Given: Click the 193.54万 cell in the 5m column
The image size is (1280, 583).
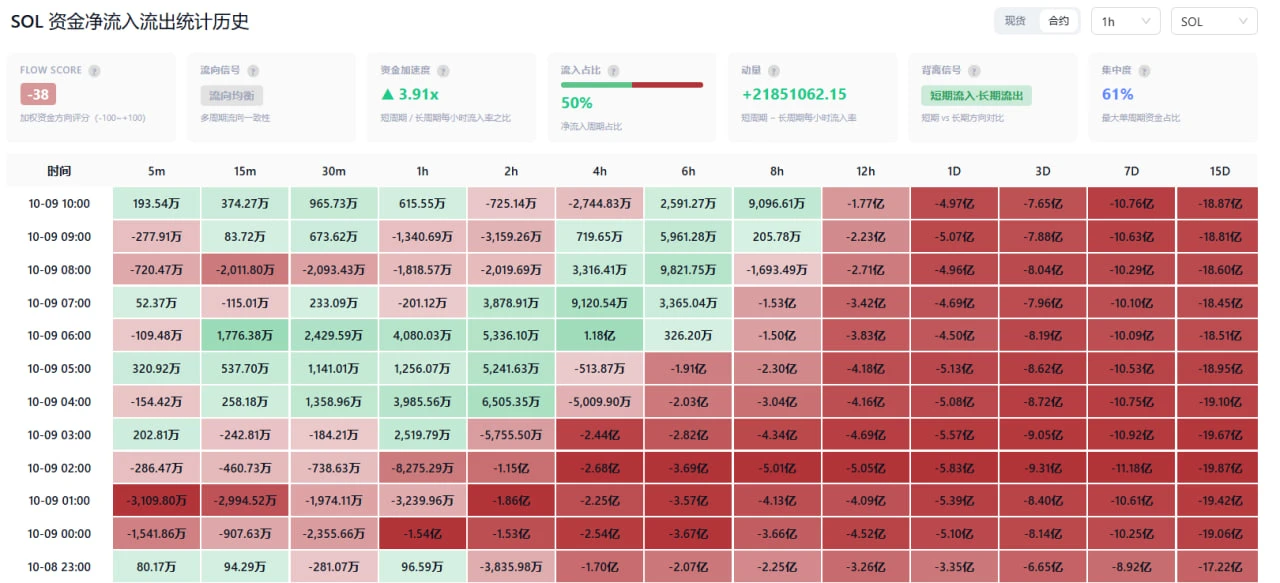Looking at the screenshot, I should coord(156,204).
